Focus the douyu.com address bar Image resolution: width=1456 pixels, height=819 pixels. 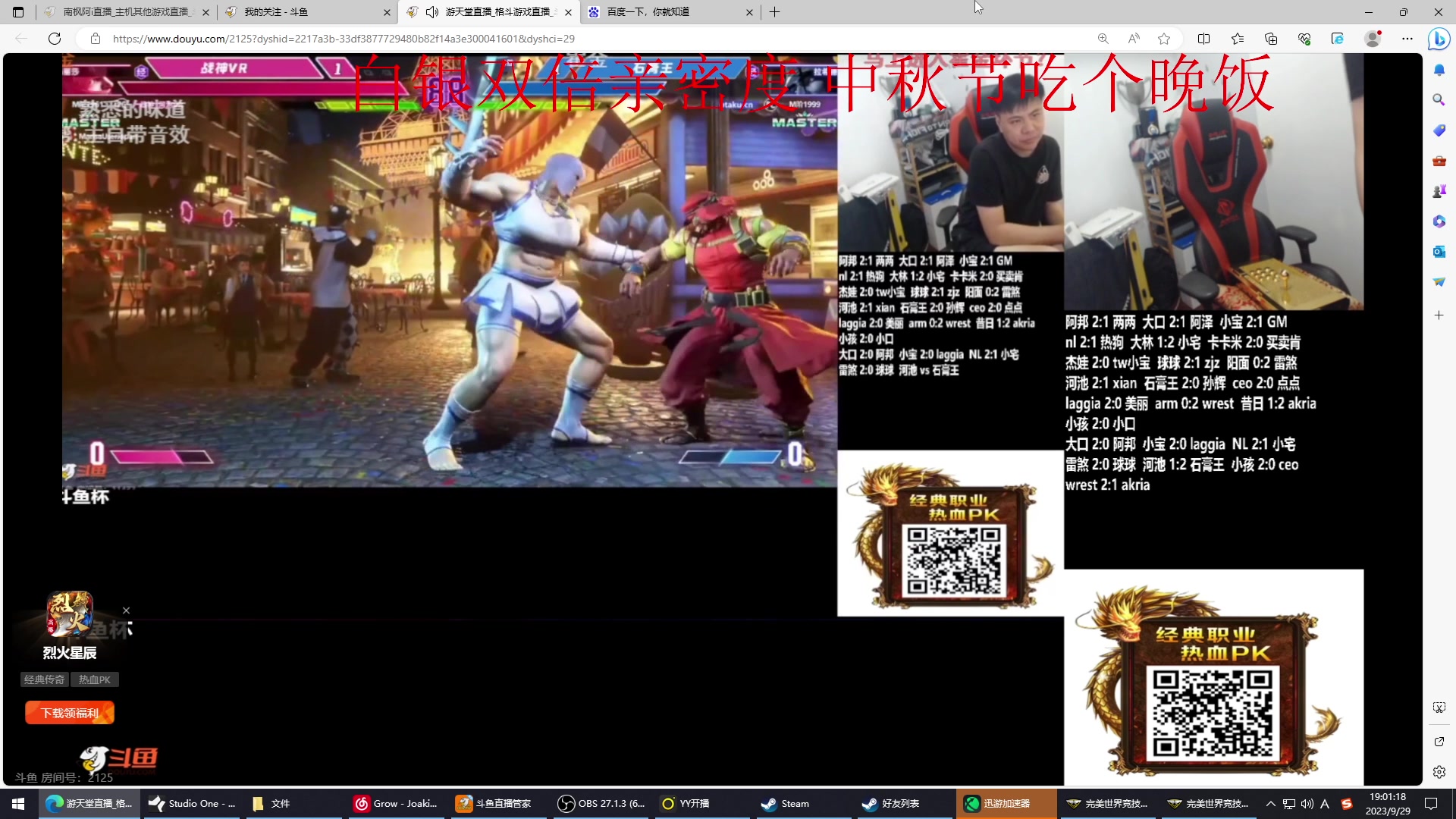pos(591,39)
